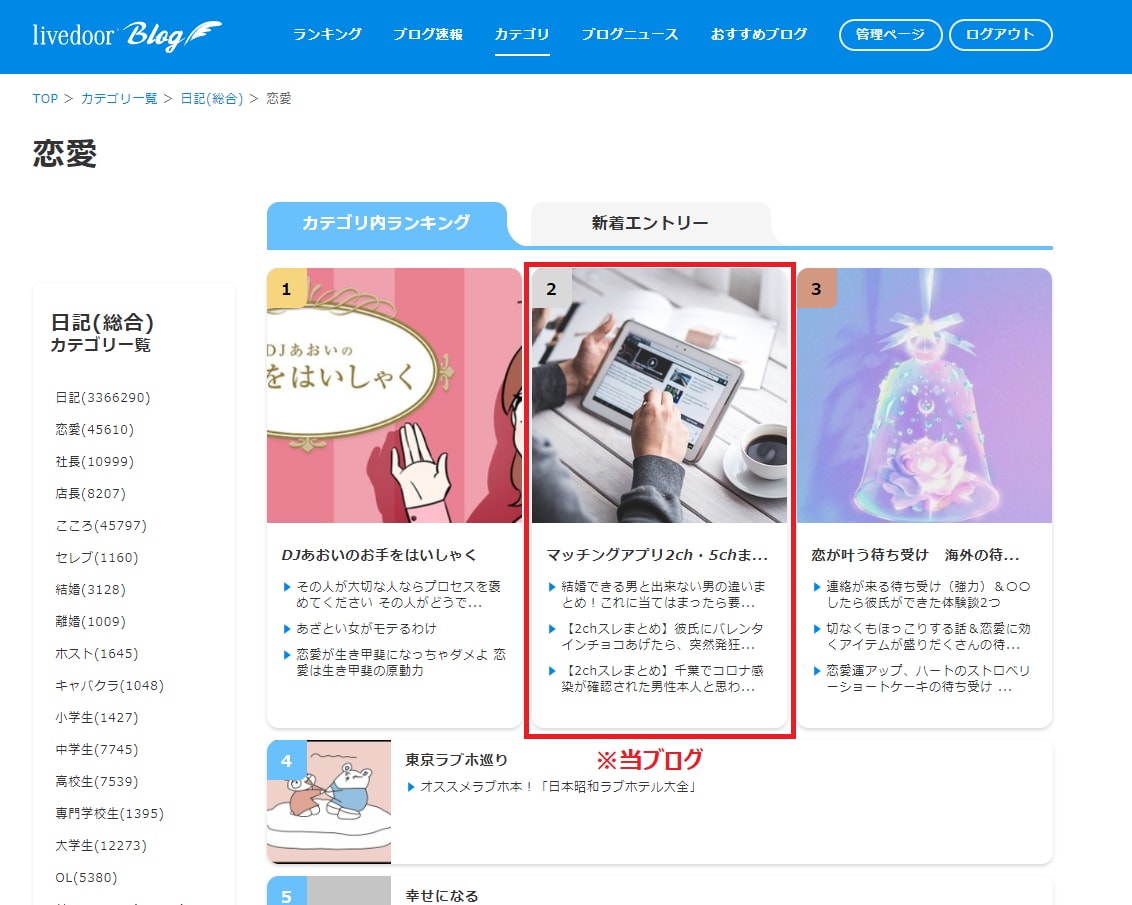The width and height of the screenshot is (1132, 905).
Task: Select sidebar category 恋愛(45610)
Action: tap(95, 429)
